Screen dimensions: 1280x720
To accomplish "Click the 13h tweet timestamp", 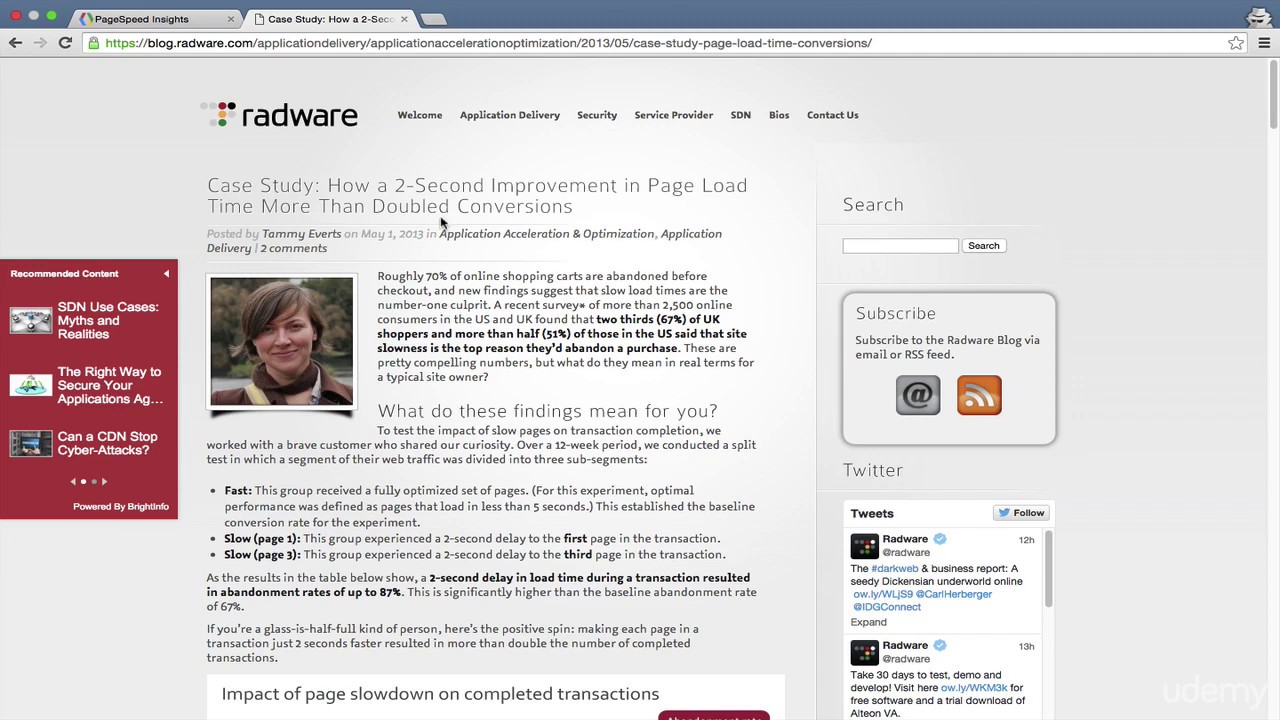I will (1026, 647).
